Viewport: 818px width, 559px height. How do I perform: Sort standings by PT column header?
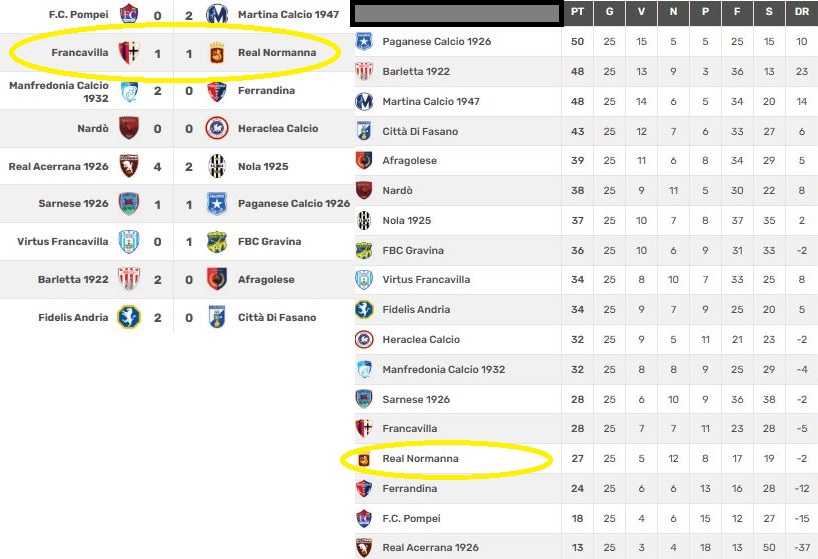tap(577, 12)
